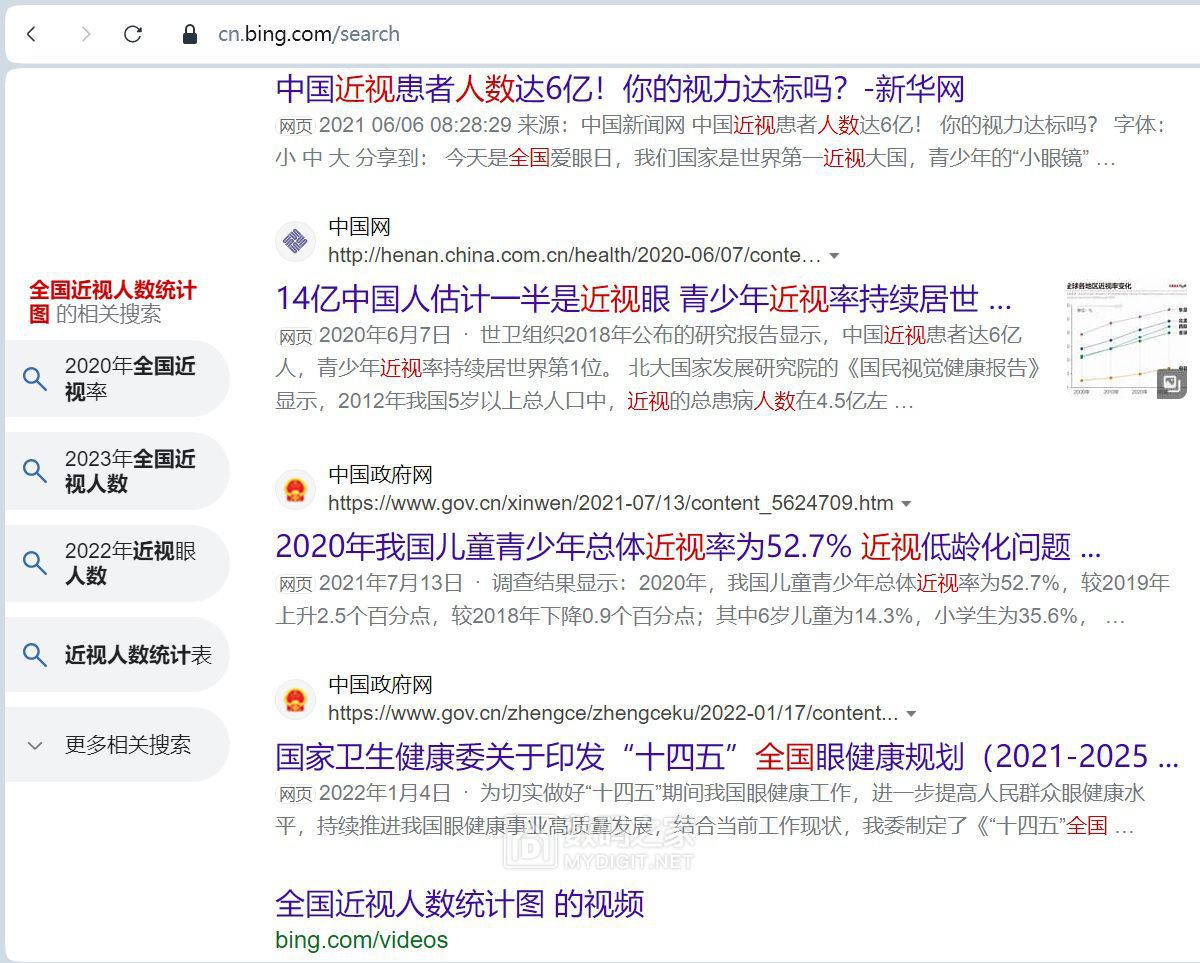Select related search 2023年全国近视人数

pyautogui.click(x=118, y=471)
